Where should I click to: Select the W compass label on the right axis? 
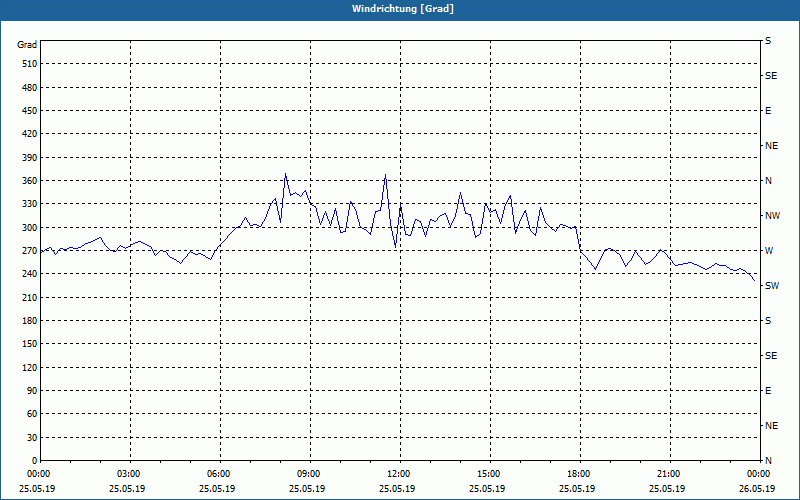pos(769,251)
